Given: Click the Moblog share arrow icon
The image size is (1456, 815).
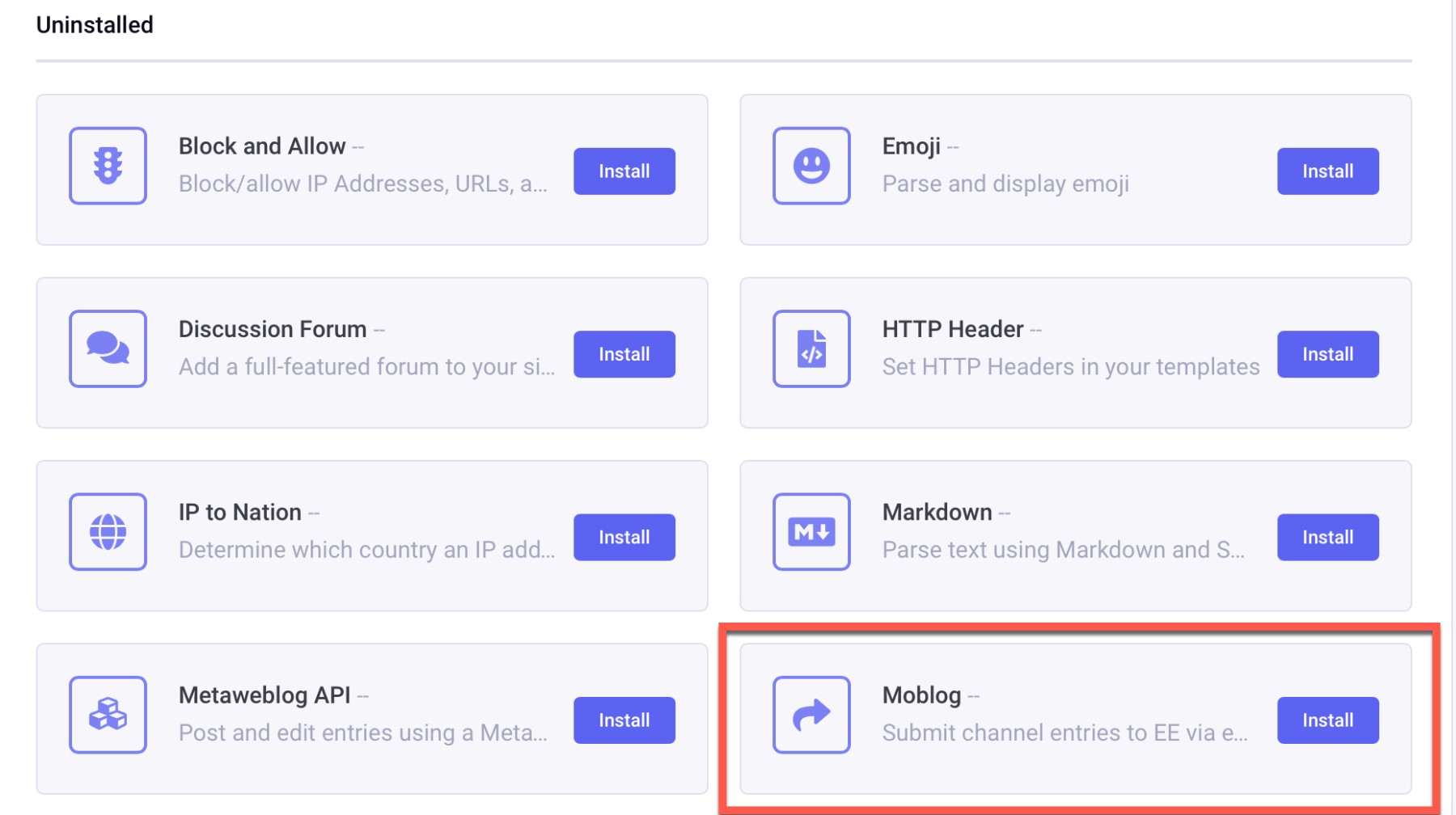Looking at the screenshot, I should pyautogui.click(x=811, y=715).
